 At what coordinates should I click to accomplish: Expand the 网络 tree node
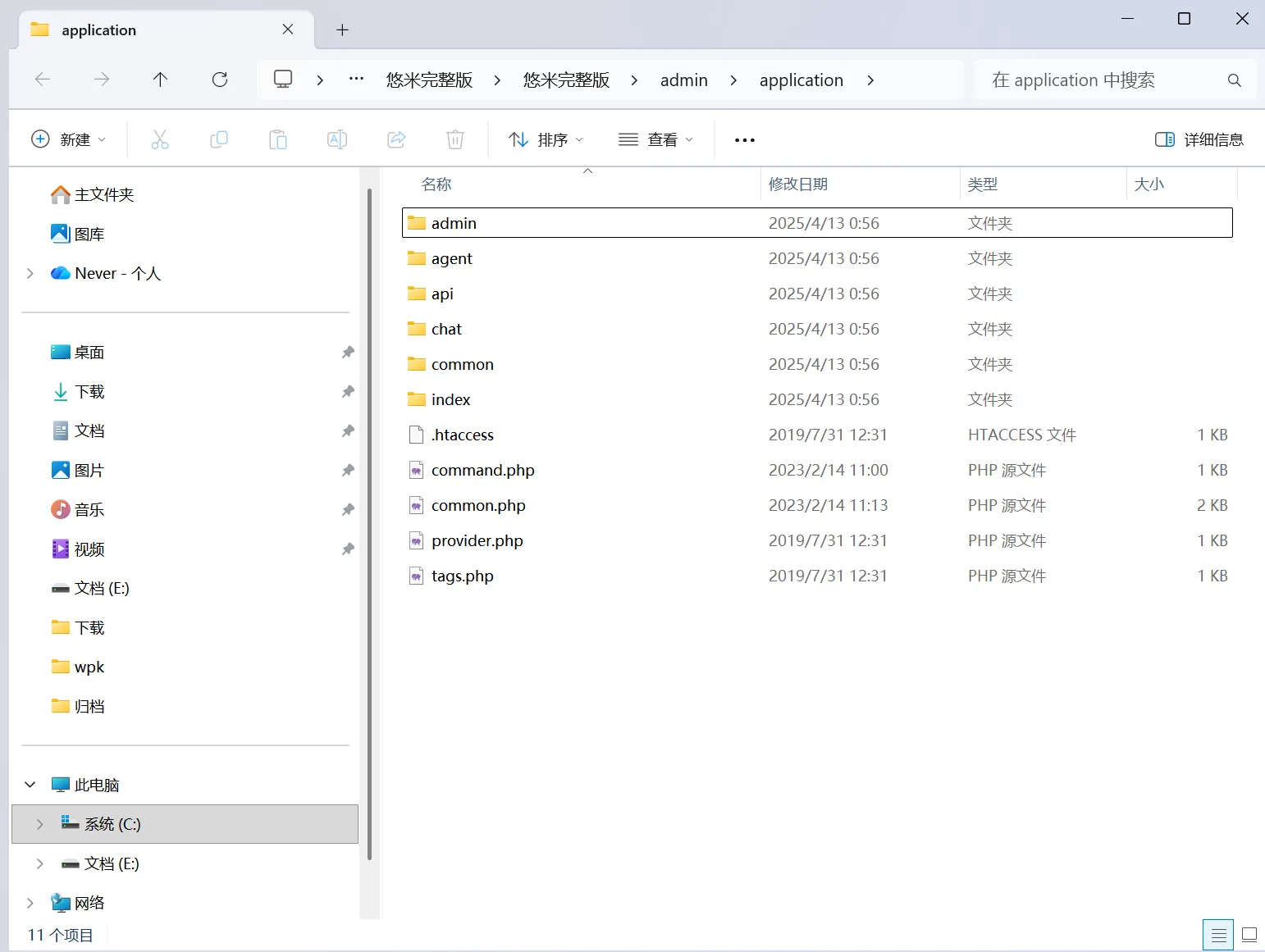point(30,903)
